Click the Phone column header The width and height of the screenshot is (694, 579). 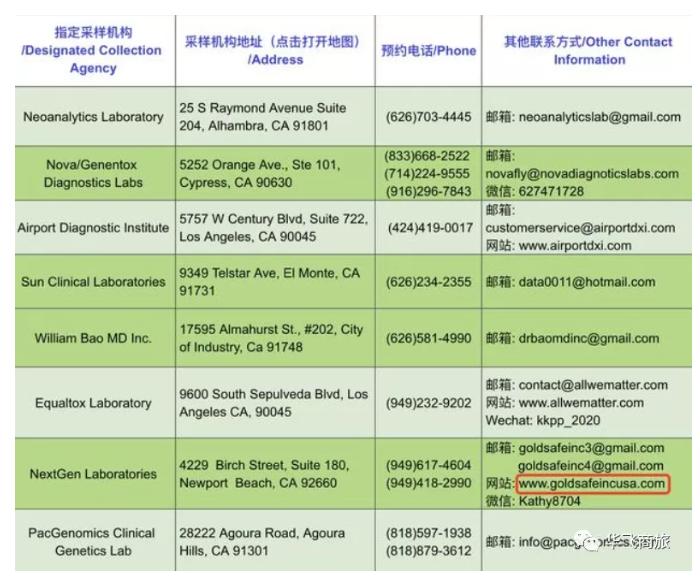(428, 50)
